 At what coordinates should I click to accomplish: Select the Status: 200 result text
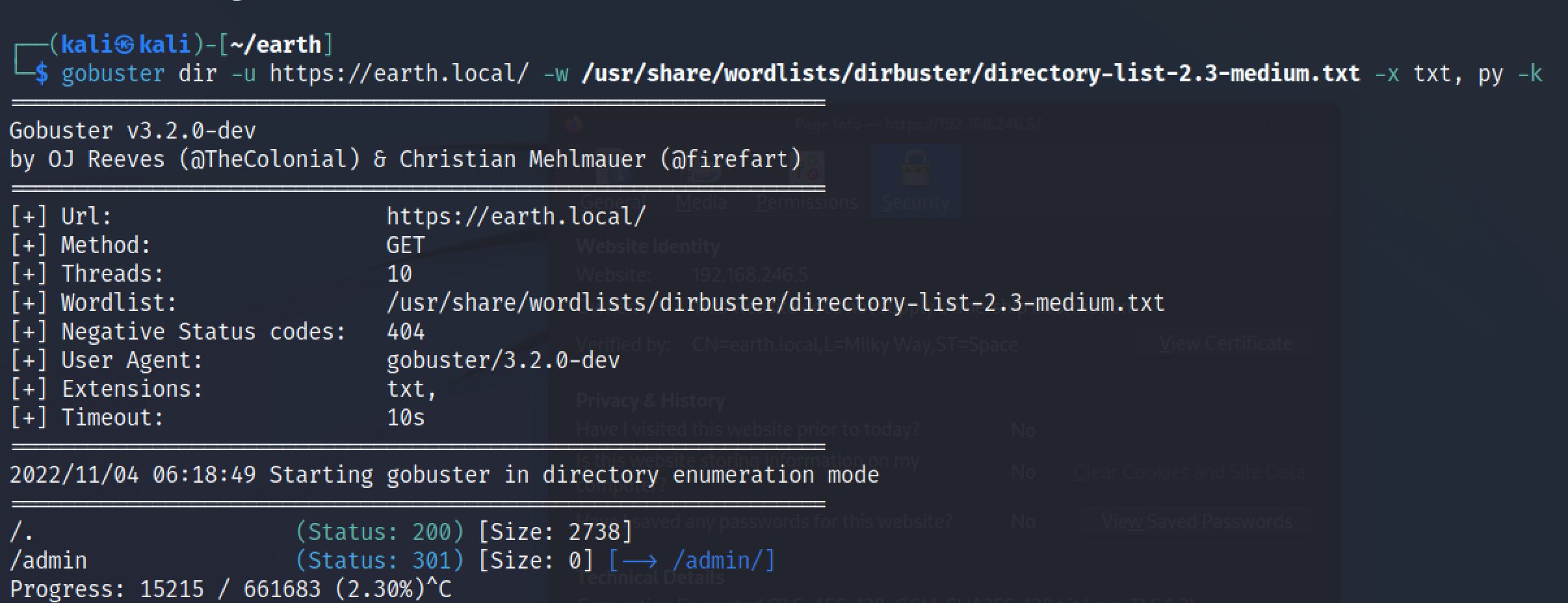380,531
